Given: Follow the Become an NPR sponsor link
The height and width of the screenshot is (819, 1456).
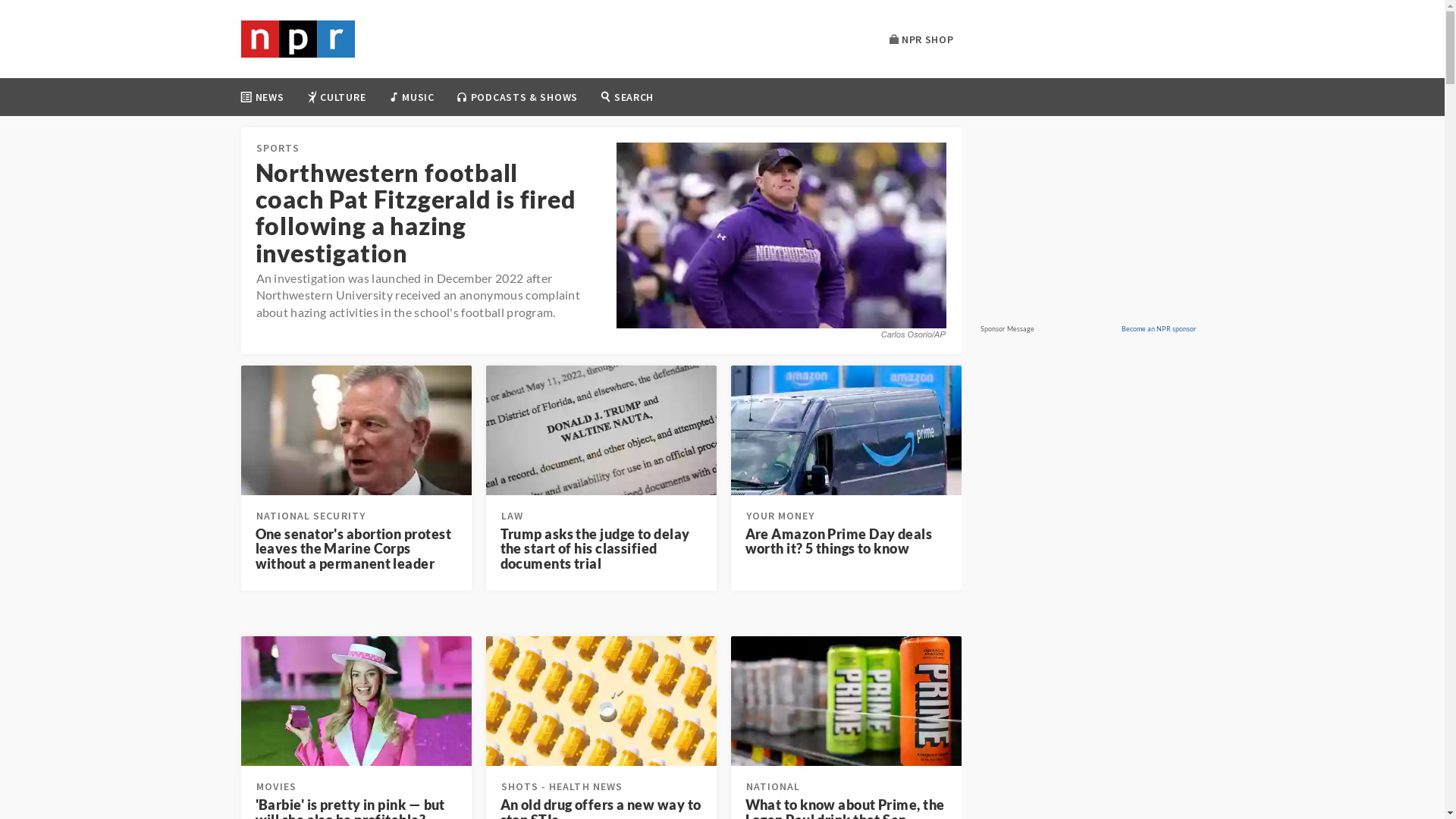Looking at the screenshot, I should pyautogui.click(x=1158, y=329).
